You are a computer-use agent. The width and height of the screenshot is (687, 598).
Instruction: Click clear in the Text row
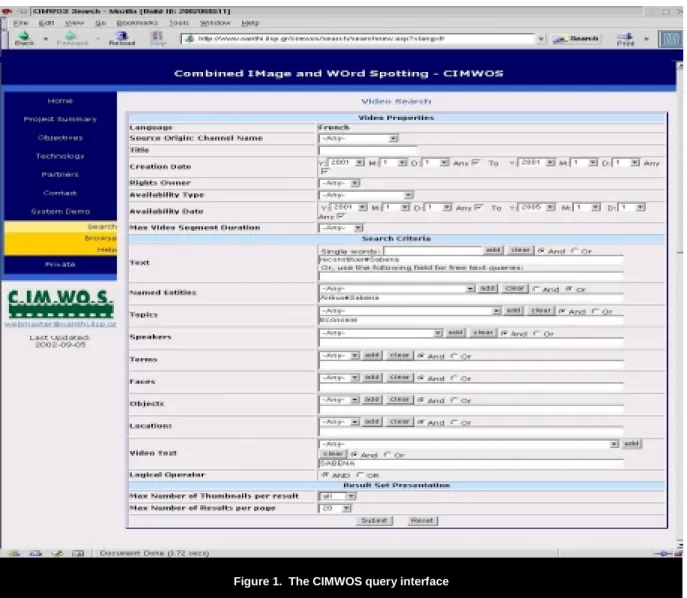tap(521, 250)
